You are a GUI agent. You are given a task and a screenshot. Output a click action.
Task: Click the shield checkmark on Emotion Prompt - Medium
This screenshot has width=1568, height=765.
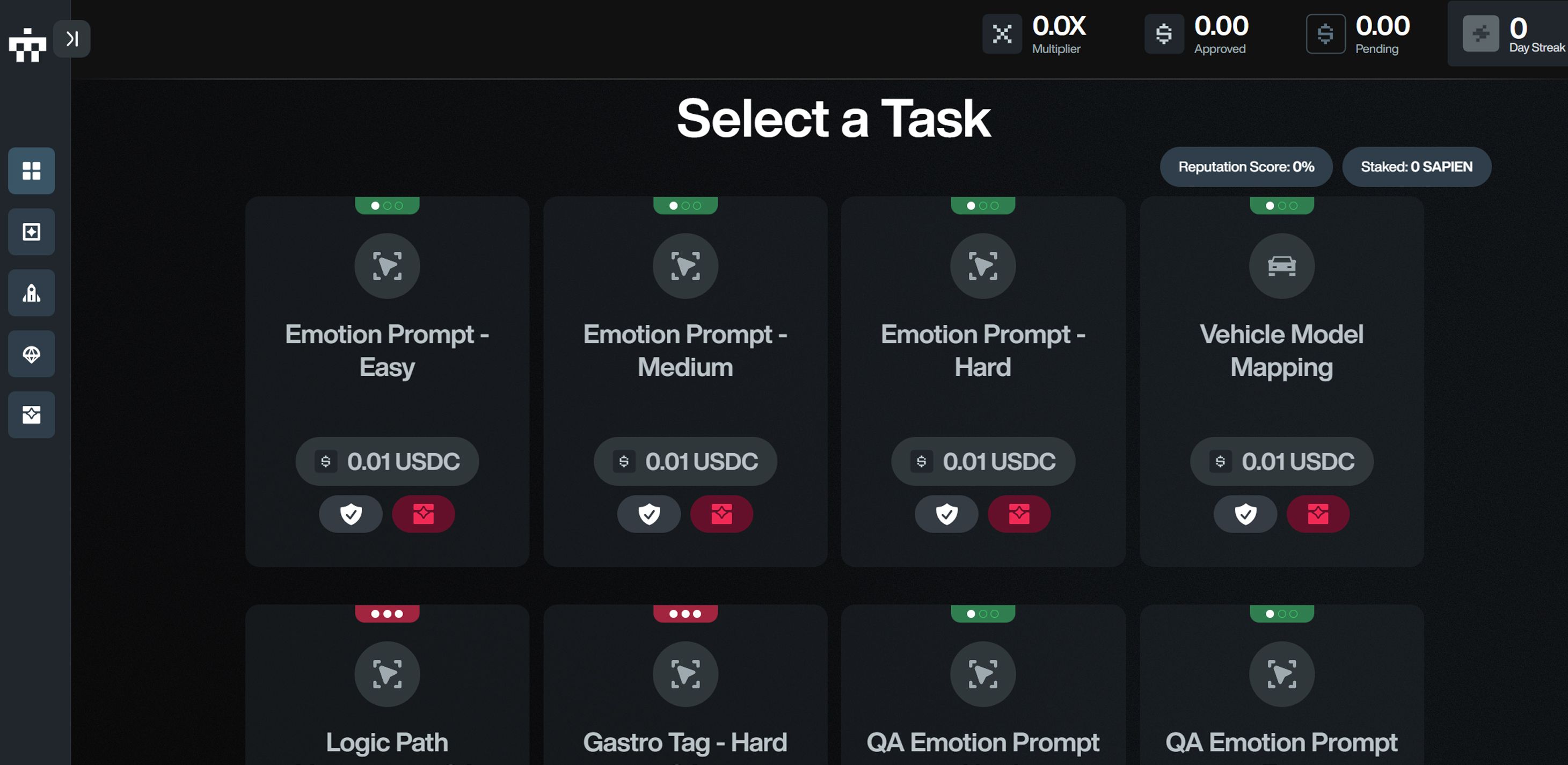point(649,514)
